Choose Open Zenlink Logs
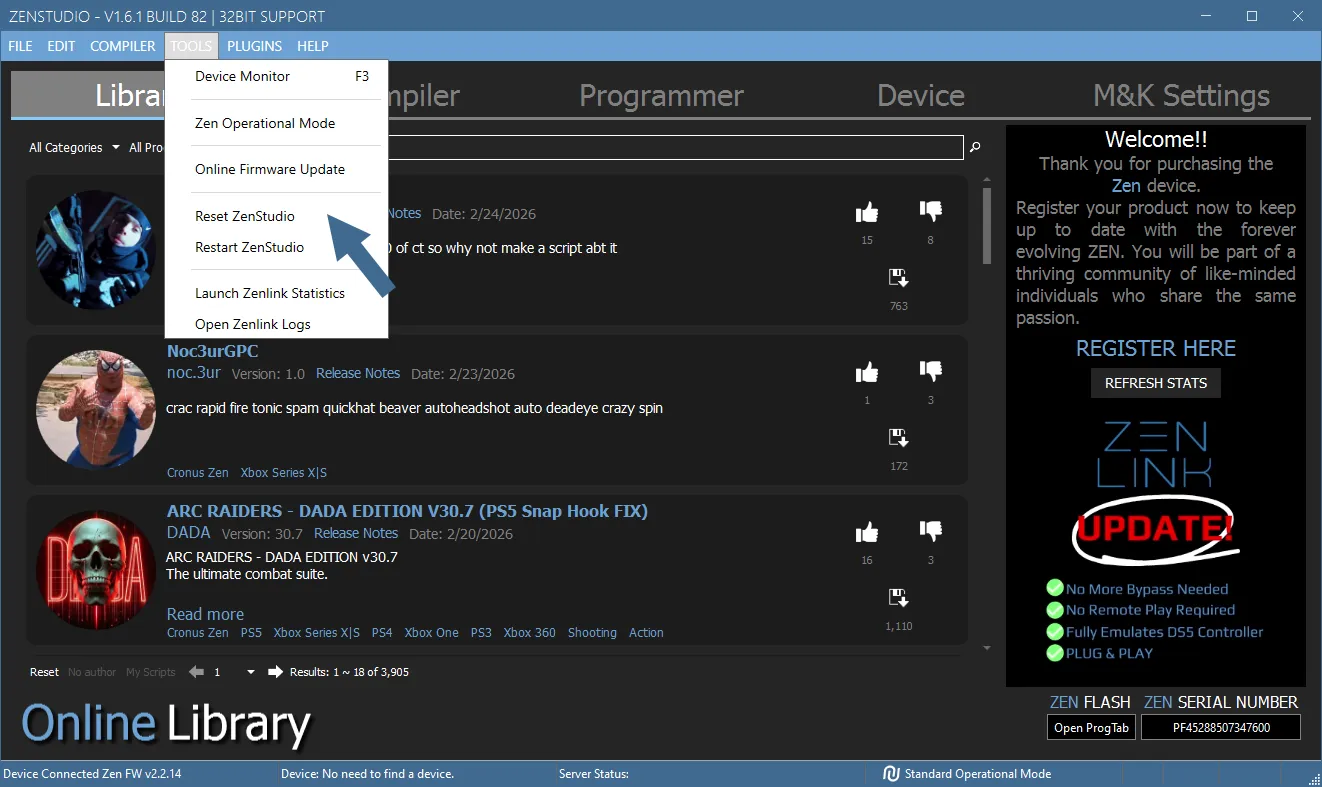The height and width of the screenshot is (787, 1322). [276, 324]
